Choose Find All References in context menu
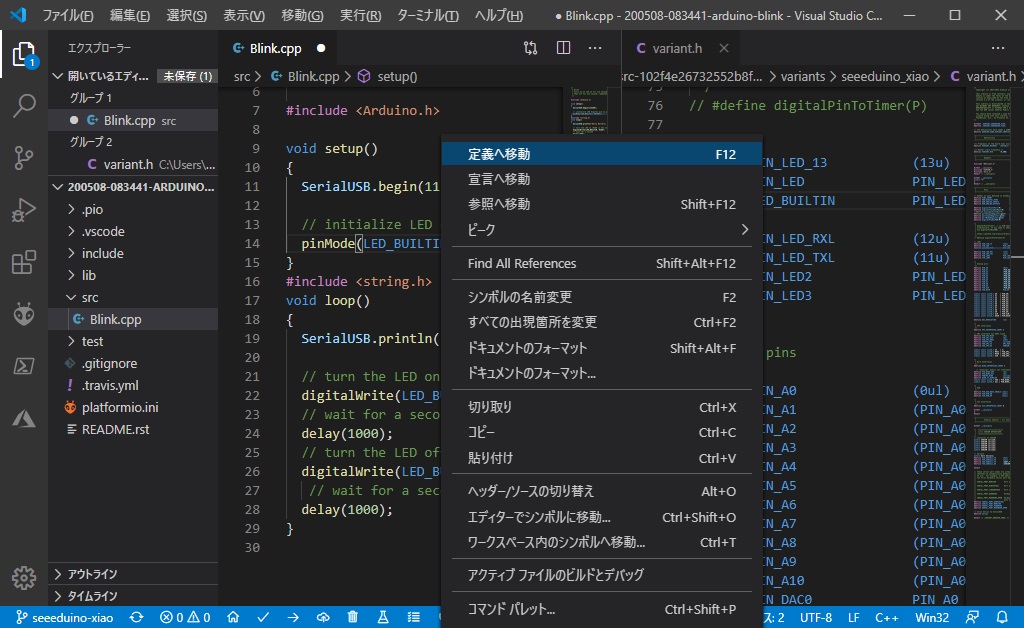1024x628 pixels. click(601, 264)
